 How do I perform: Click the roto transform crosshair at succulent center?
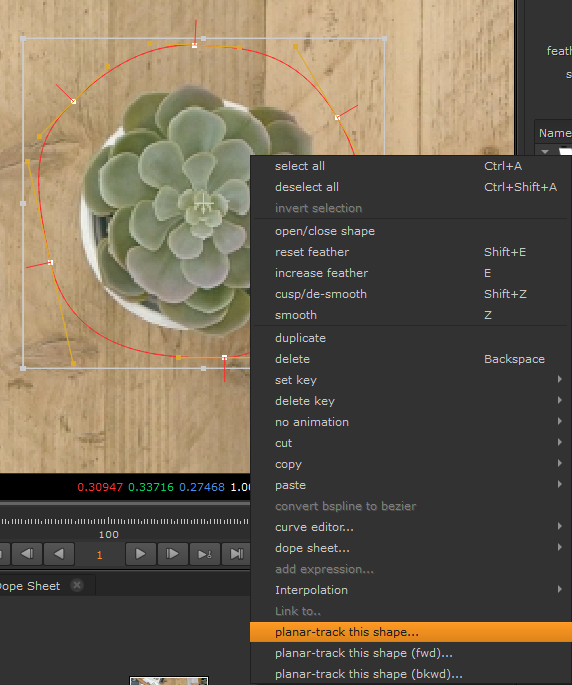coord(204,204)
